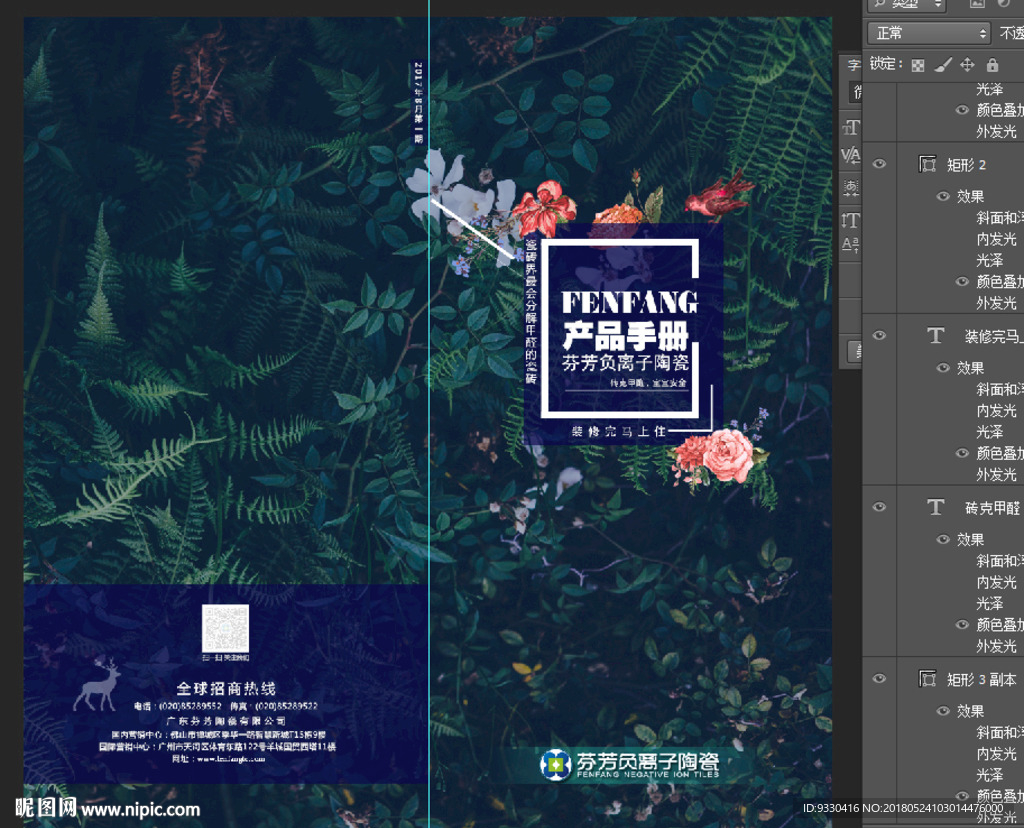Click 斜面和浮雕 effect under 装修完马
1024x828 pixels.
click(x=1000, y=390)
